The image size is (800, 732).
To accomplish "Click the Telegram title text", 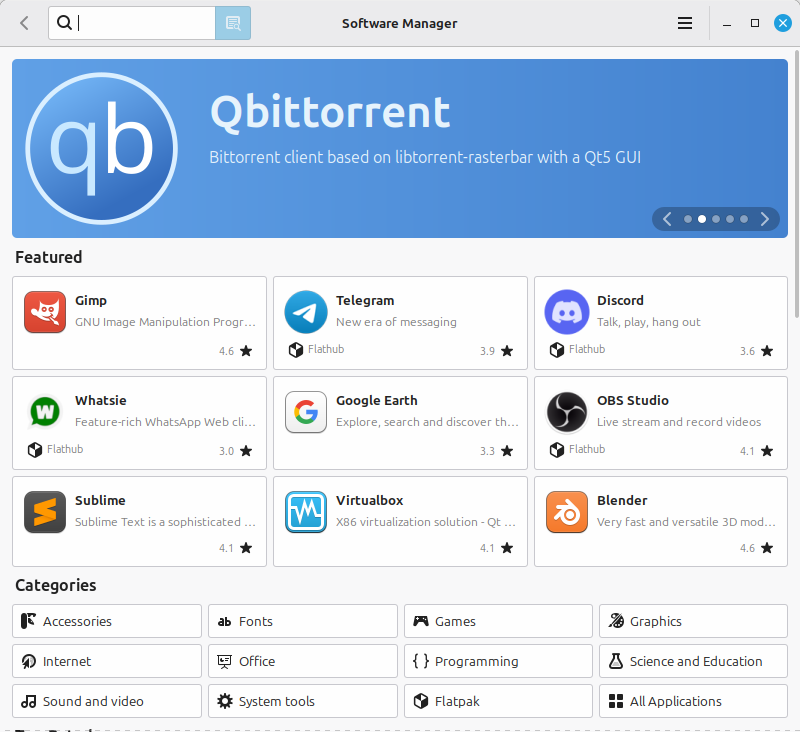I will (x=365, y=300).
